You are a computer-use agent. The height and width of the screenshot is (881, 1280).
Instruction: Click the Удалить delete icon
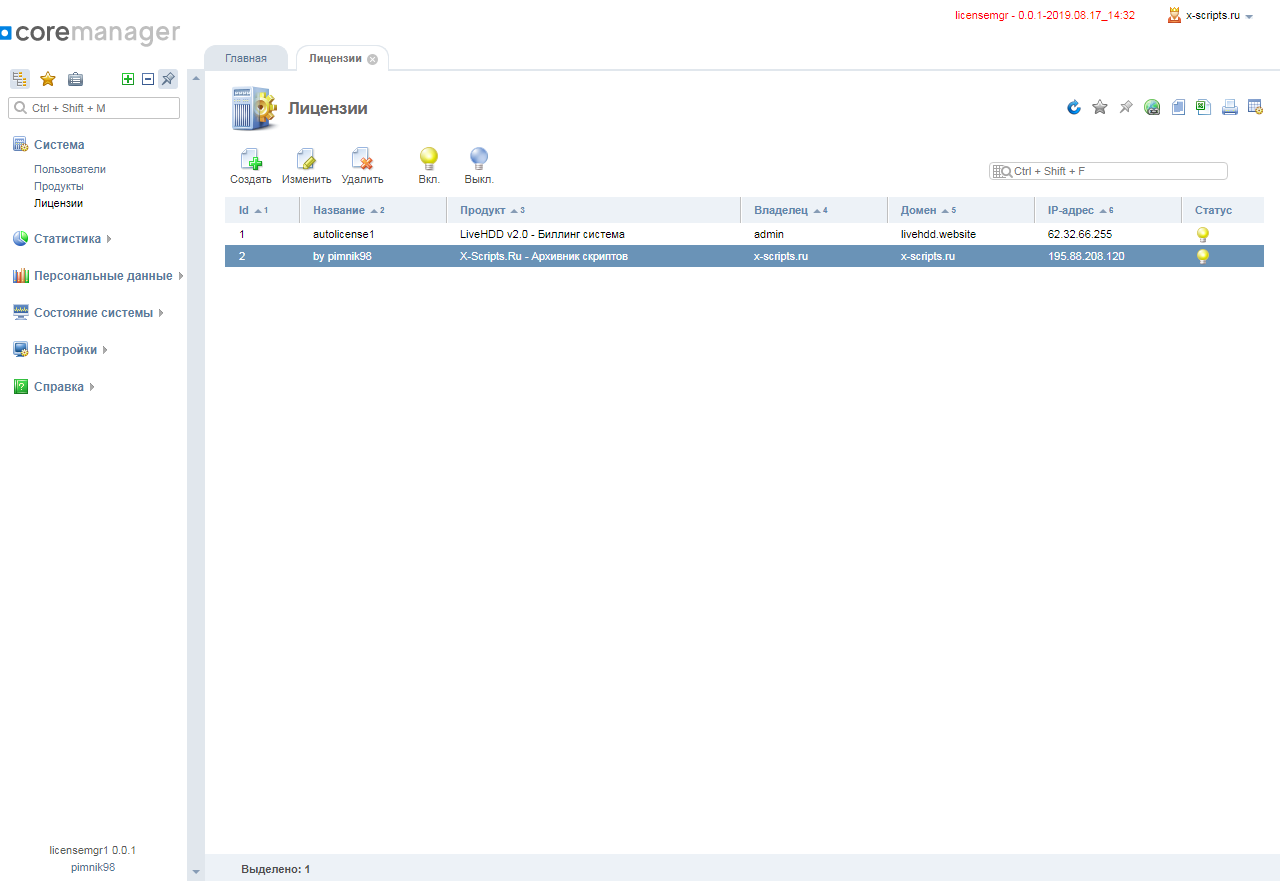362,160
